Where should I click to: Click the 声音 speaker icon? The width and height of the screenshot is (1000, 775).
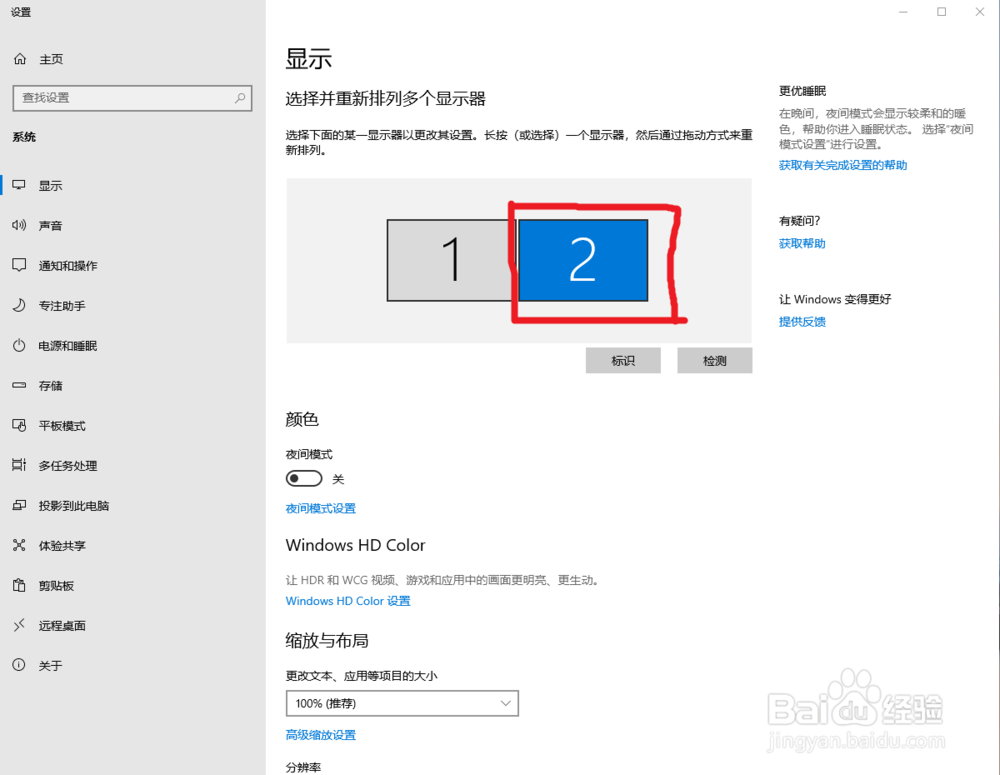(19, 225)
